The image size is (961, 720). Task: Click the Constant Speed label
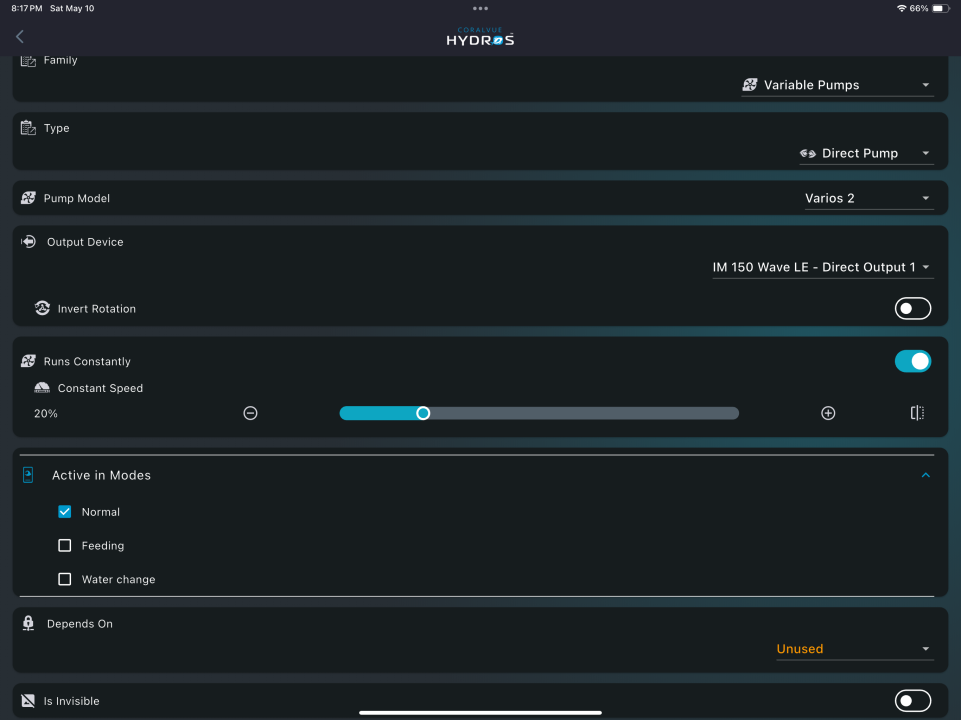click(x=101, y=388)
